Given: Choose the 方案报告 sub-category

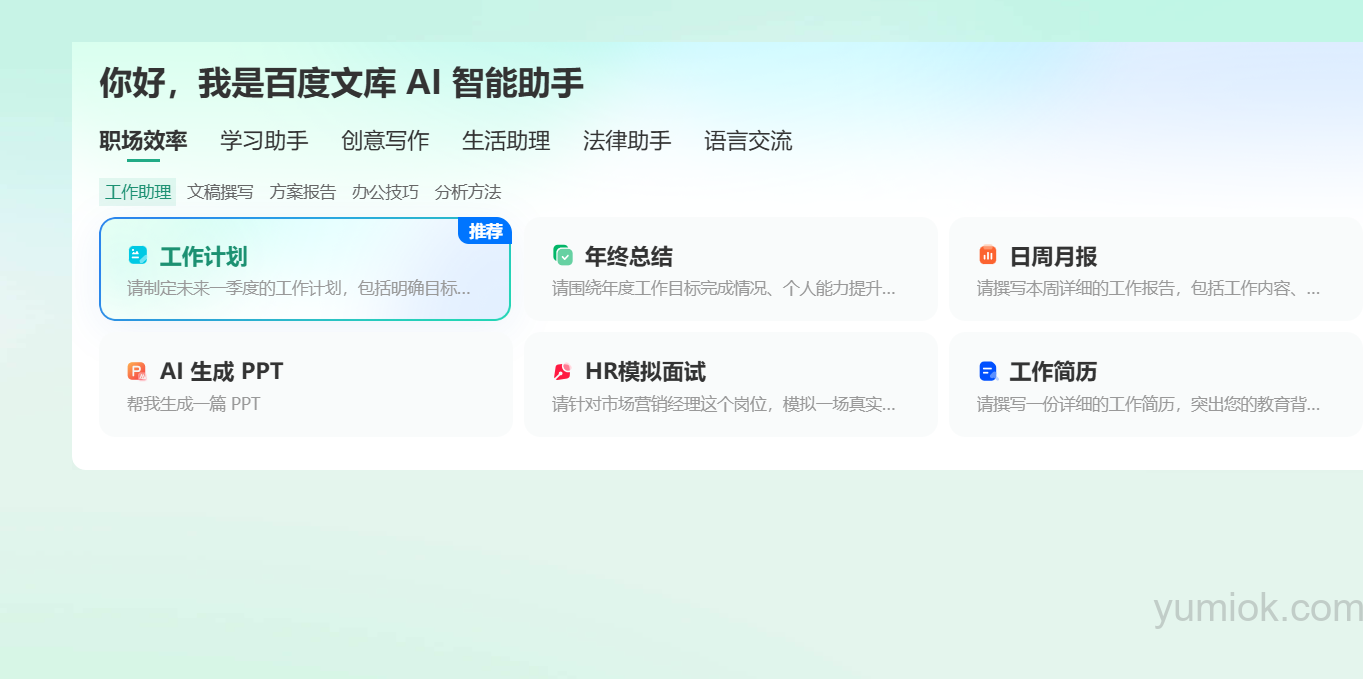Looking at the screenshot, I should (303, 192).
